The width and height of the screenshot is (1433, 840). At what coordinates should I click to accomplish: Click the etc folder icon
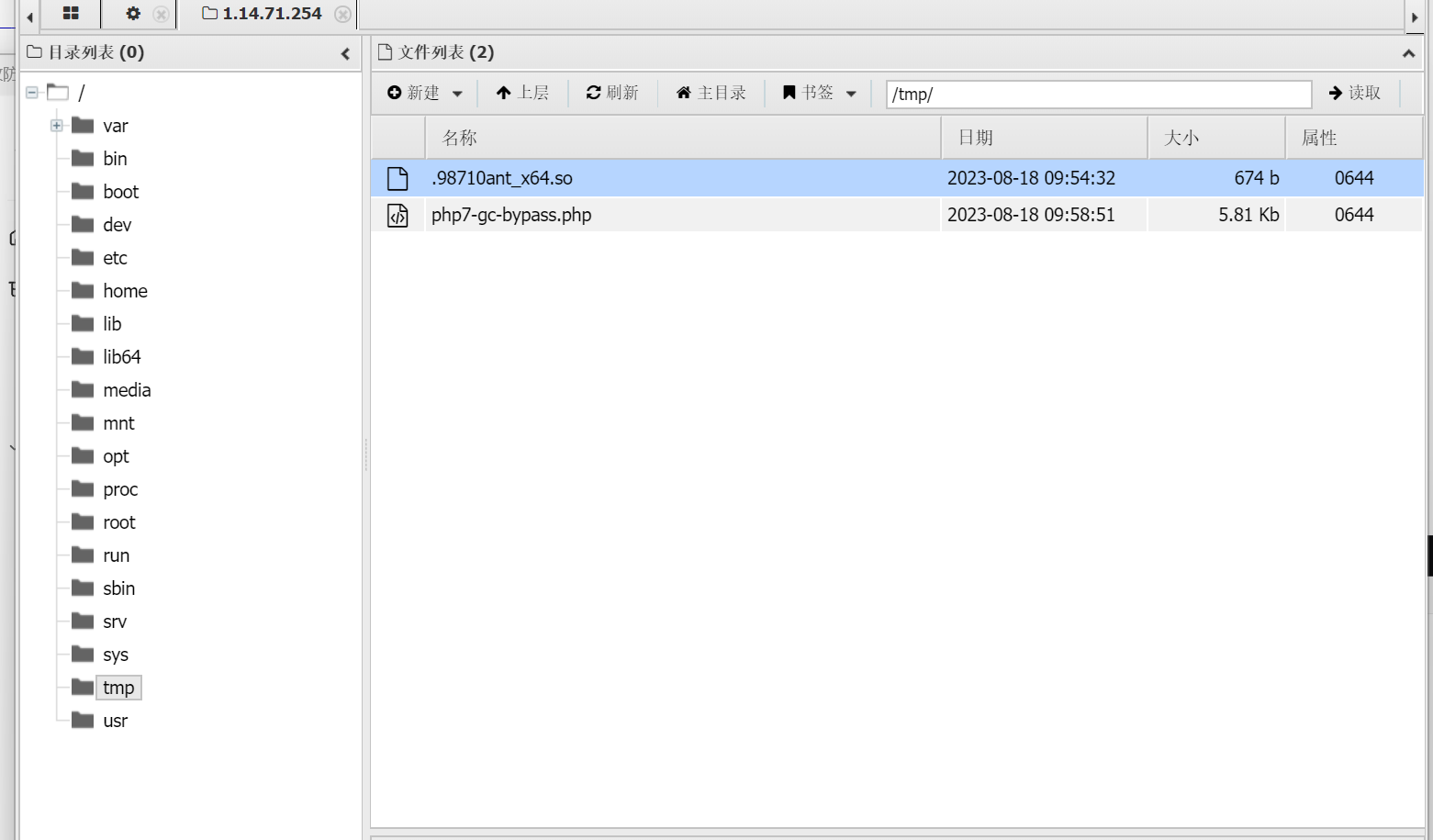click(x=83, y=257)
